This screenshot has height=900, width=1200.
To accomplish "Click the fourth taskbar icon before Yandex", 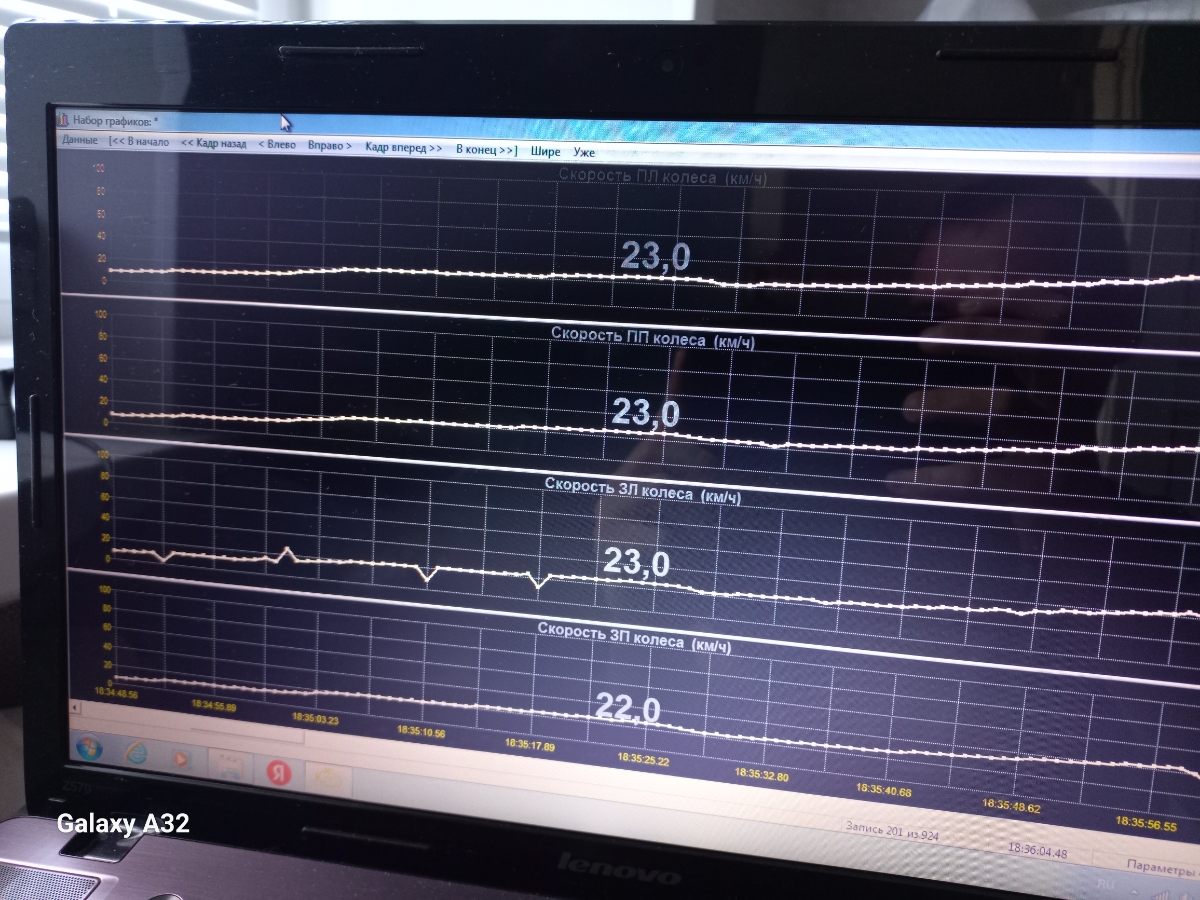I will tap(229, 765).
